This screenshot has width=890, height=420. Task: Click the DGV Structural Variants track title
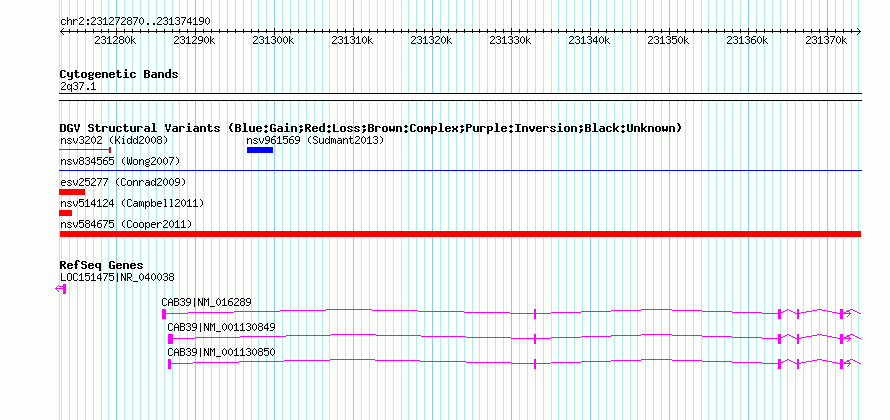tap(370, 128)
